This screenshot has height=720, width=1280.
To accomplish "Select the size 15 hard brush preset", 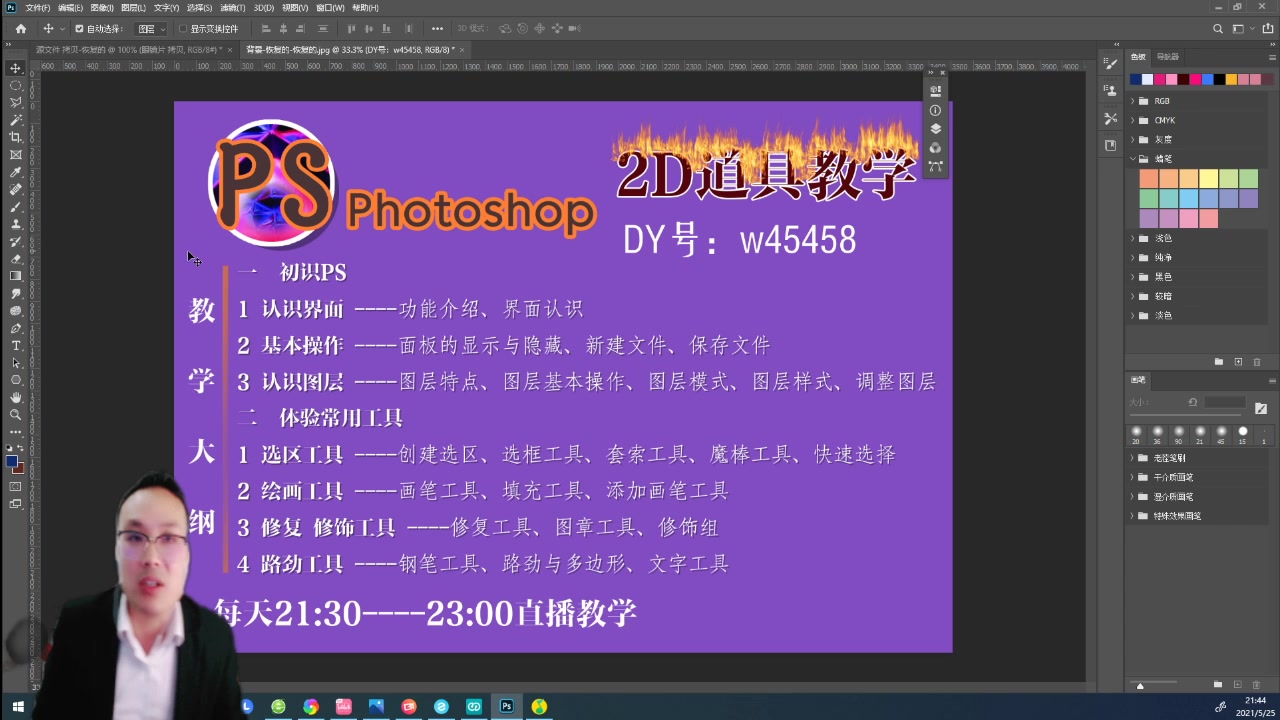I will pyautogui.click(x=1243, y=435).
